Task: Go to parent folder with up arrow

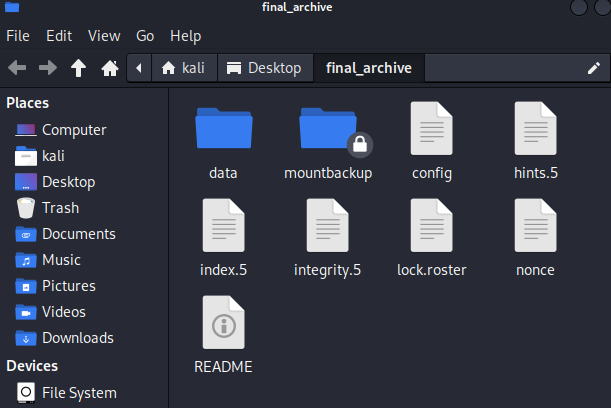Action: point(78,68)
